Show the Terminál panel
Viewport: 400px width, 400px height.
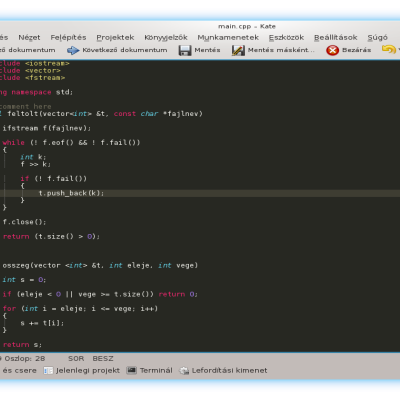pyautogui.click(x=156, y=370)
